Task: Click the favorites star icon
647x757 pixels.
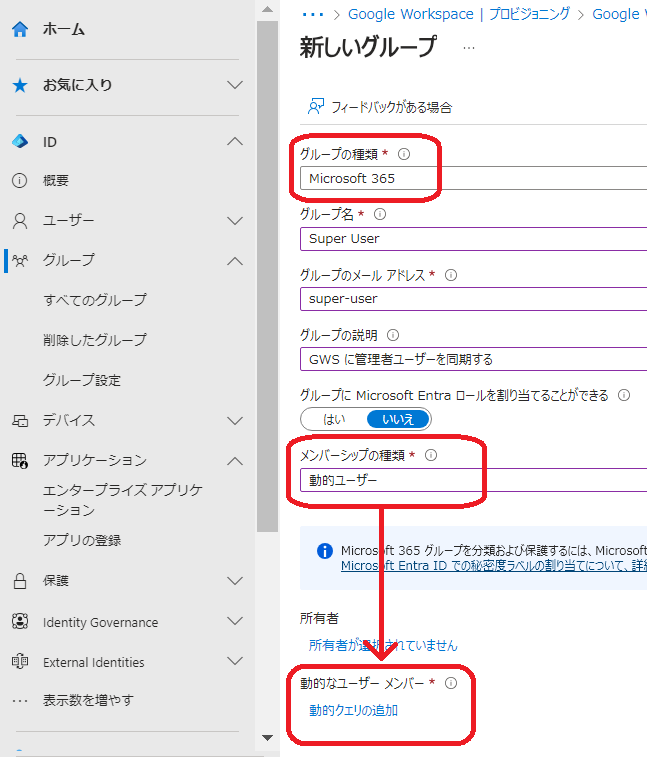Action: [20, 85]
